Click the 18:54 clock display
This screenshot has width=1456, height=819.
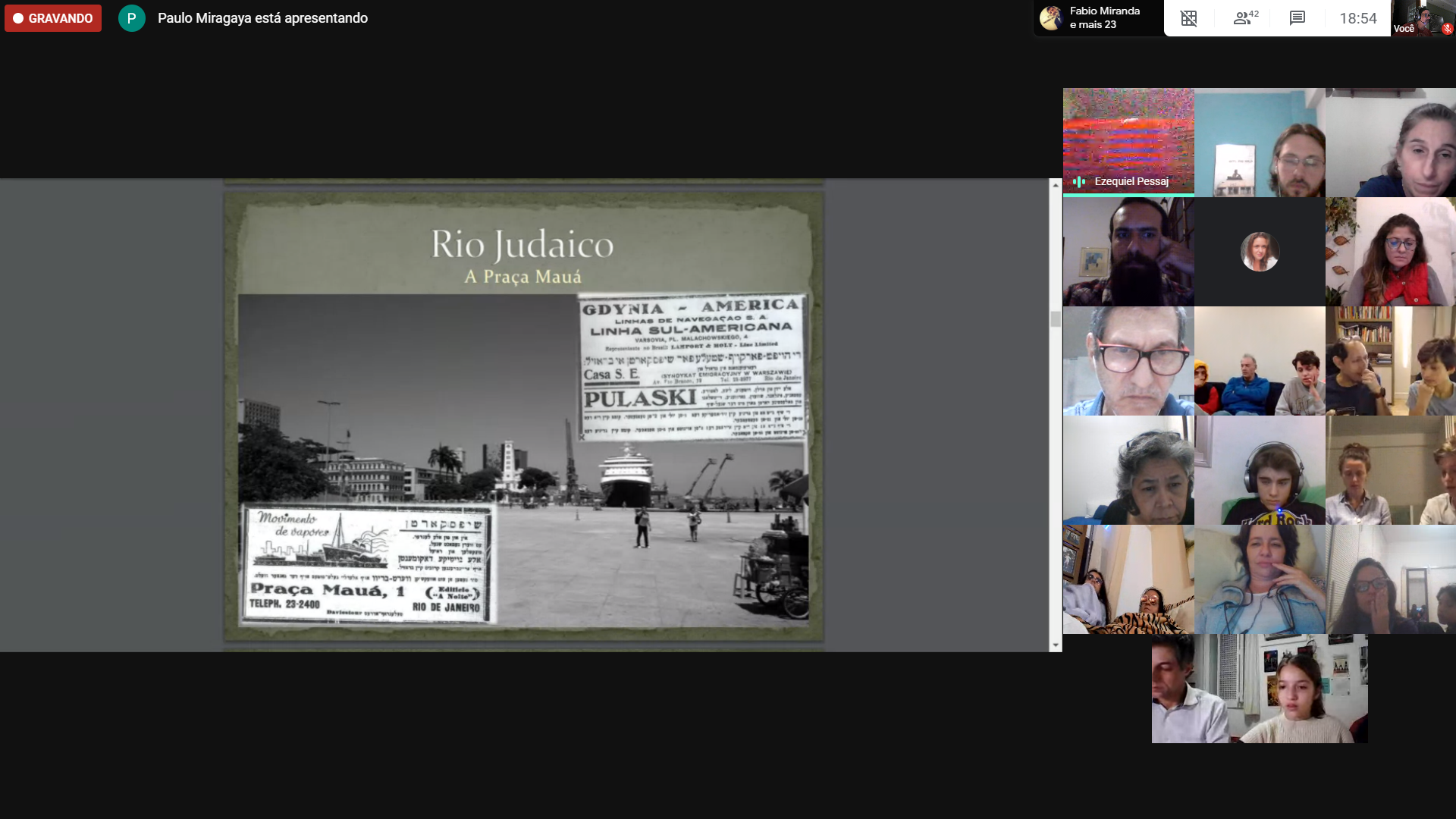[x=1357, y=18]
